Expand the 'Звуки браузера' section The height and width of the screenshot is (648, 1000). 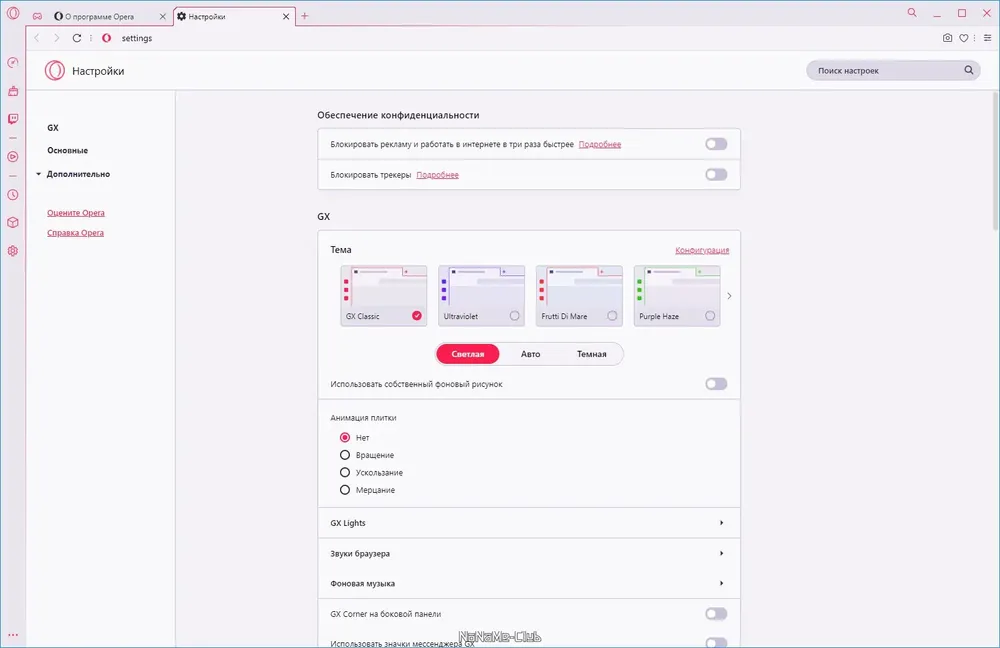coord(529,554)
